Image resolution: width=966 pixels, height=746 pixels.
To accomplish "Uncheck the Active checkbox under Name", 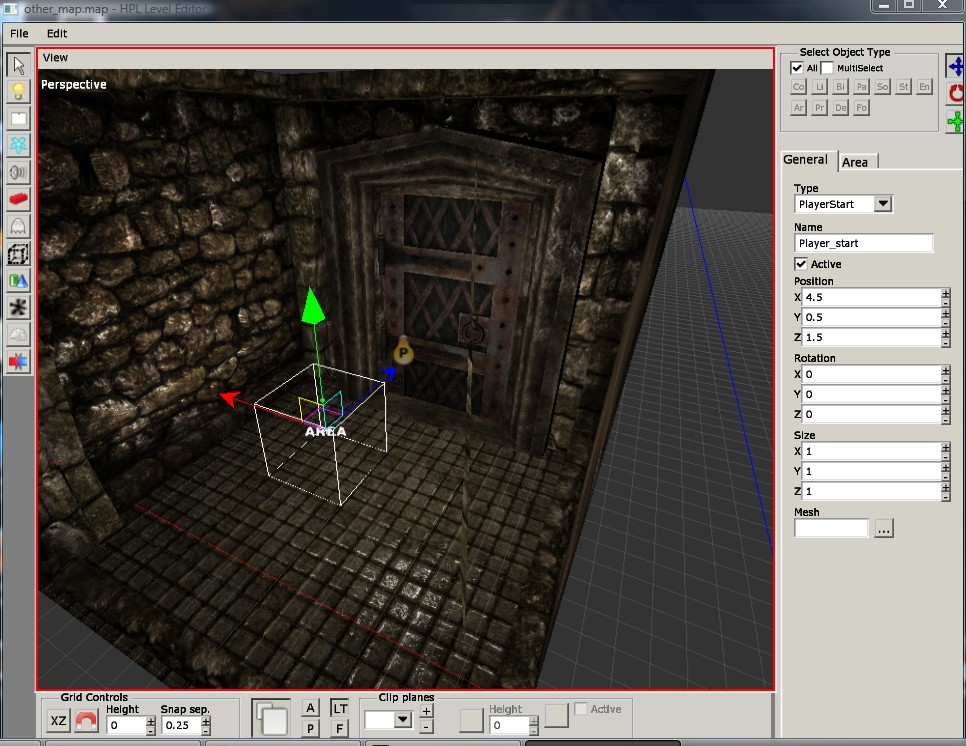I will pyautogui.click(x=801, y=264).
